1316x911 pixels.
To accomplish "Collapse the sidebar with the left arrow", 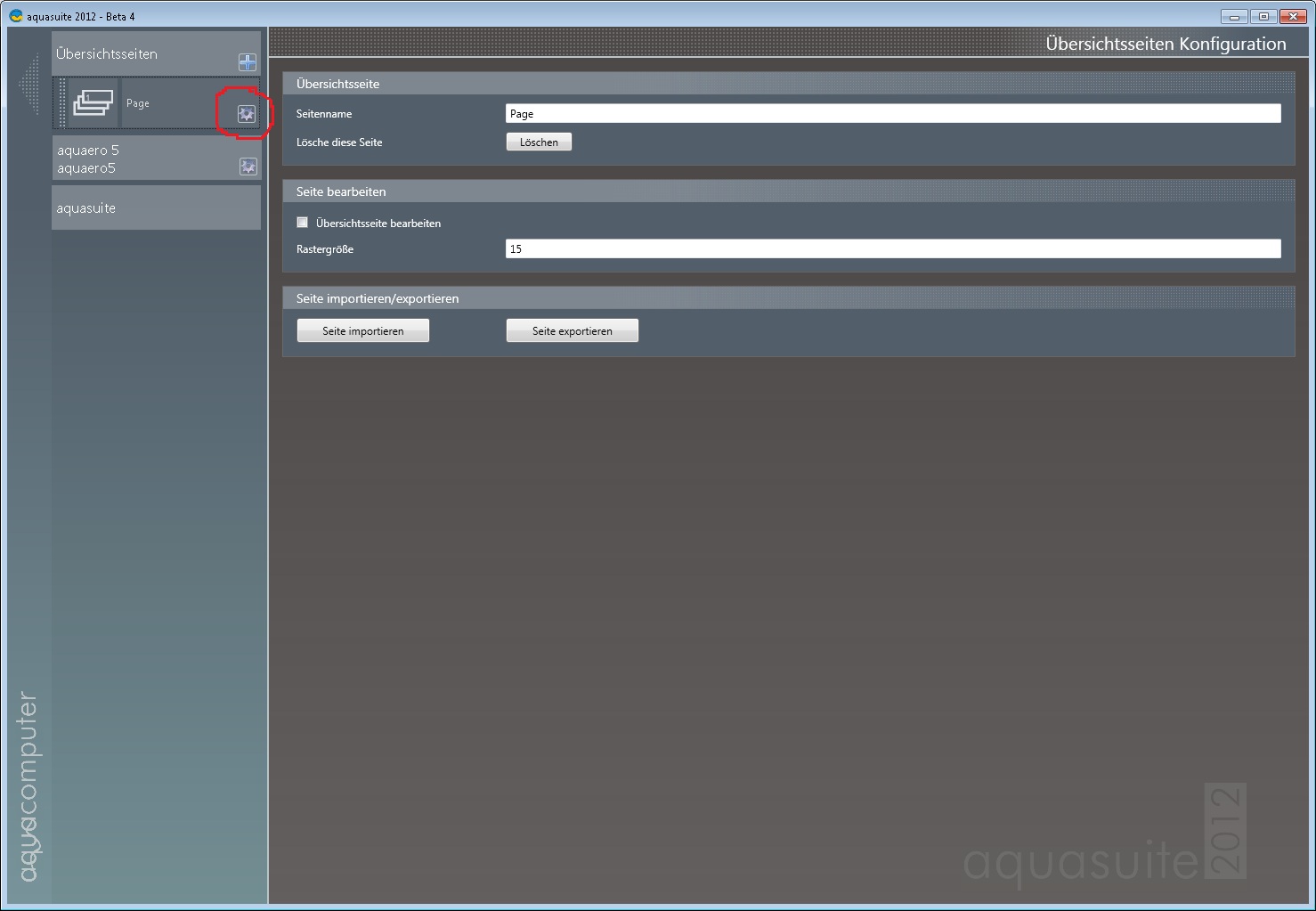I will point(29,84).
